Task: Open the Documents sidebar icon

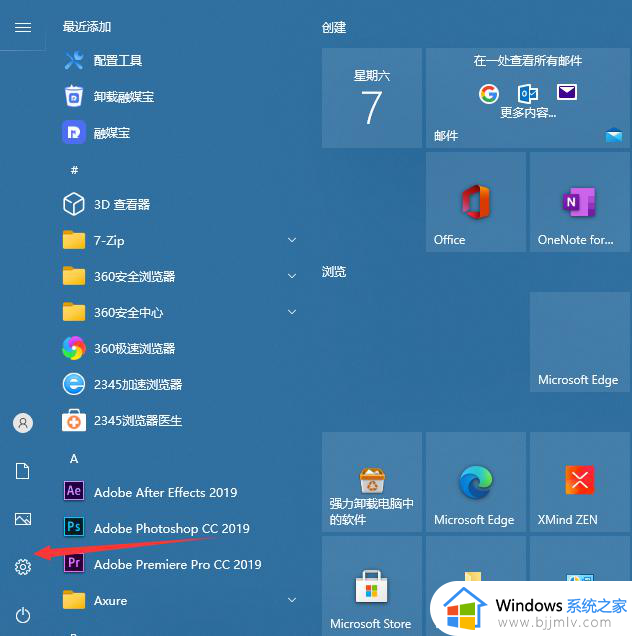Action: pyautogui.click(x=23, y=471)
